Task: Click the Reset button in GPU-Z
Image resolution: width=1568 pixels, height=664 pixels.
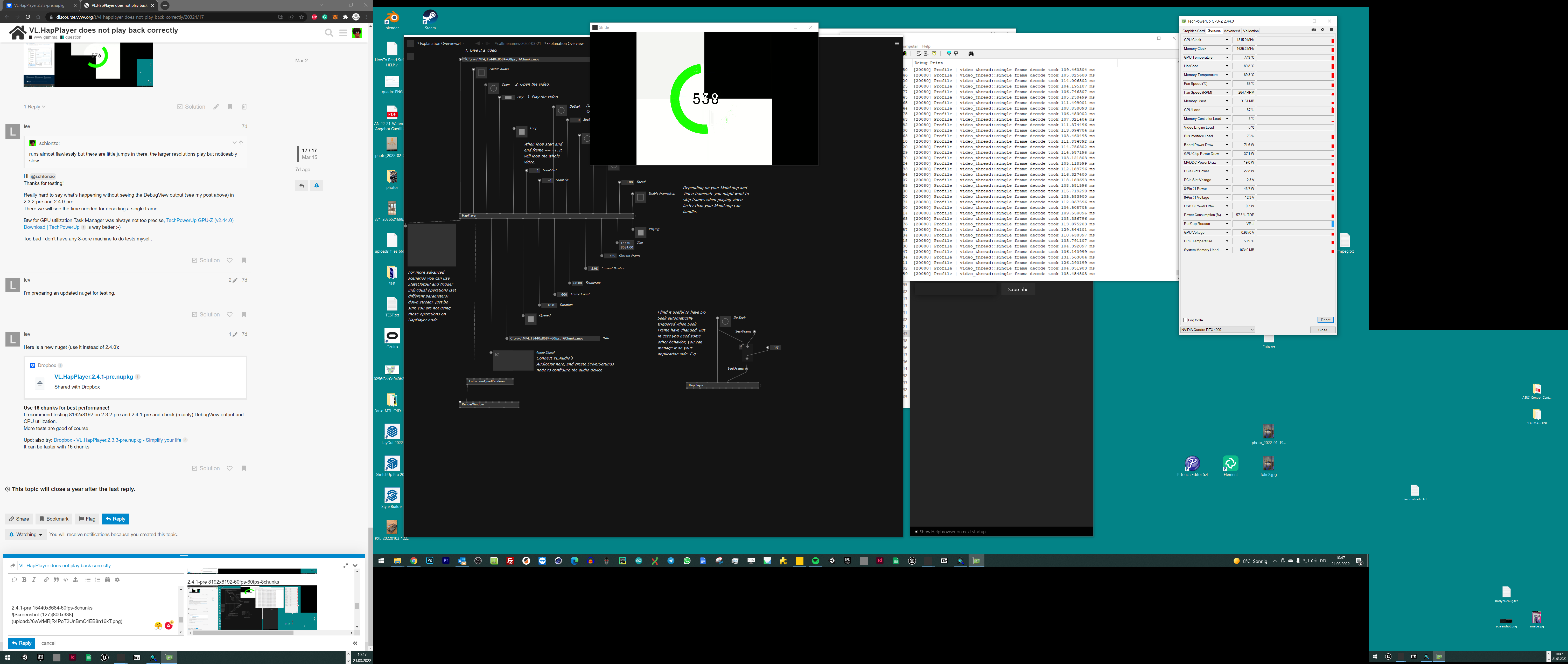Action: (1325, 320)
